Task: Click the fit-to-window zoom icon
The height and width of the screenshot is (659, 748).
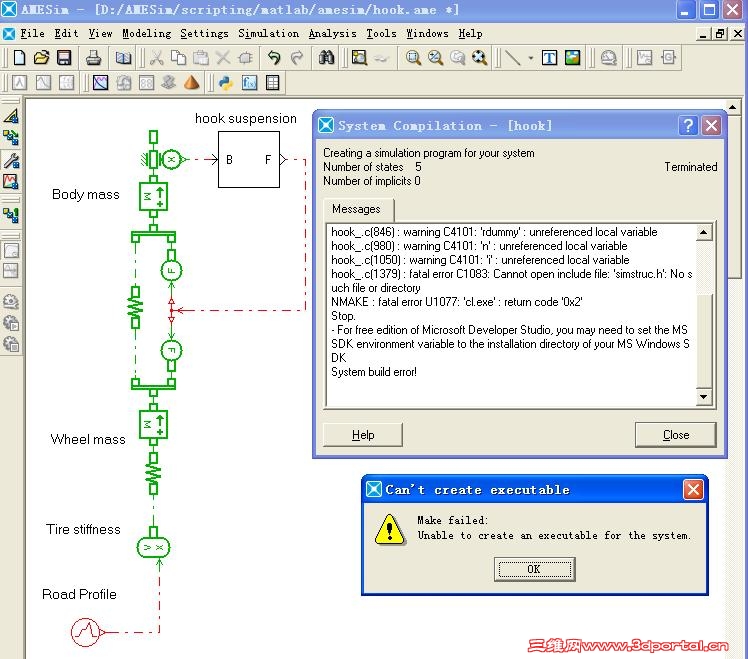Action: tap(479, 58)
